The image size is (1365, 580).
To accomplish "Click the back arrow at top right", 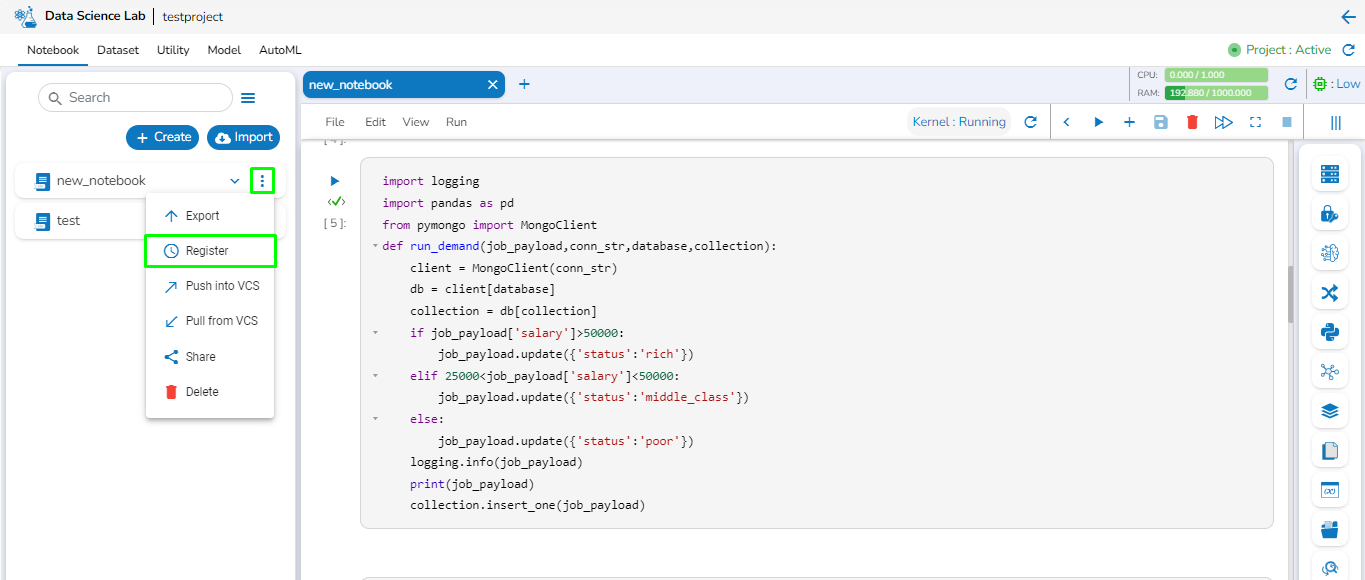I will pos(1348,17).
